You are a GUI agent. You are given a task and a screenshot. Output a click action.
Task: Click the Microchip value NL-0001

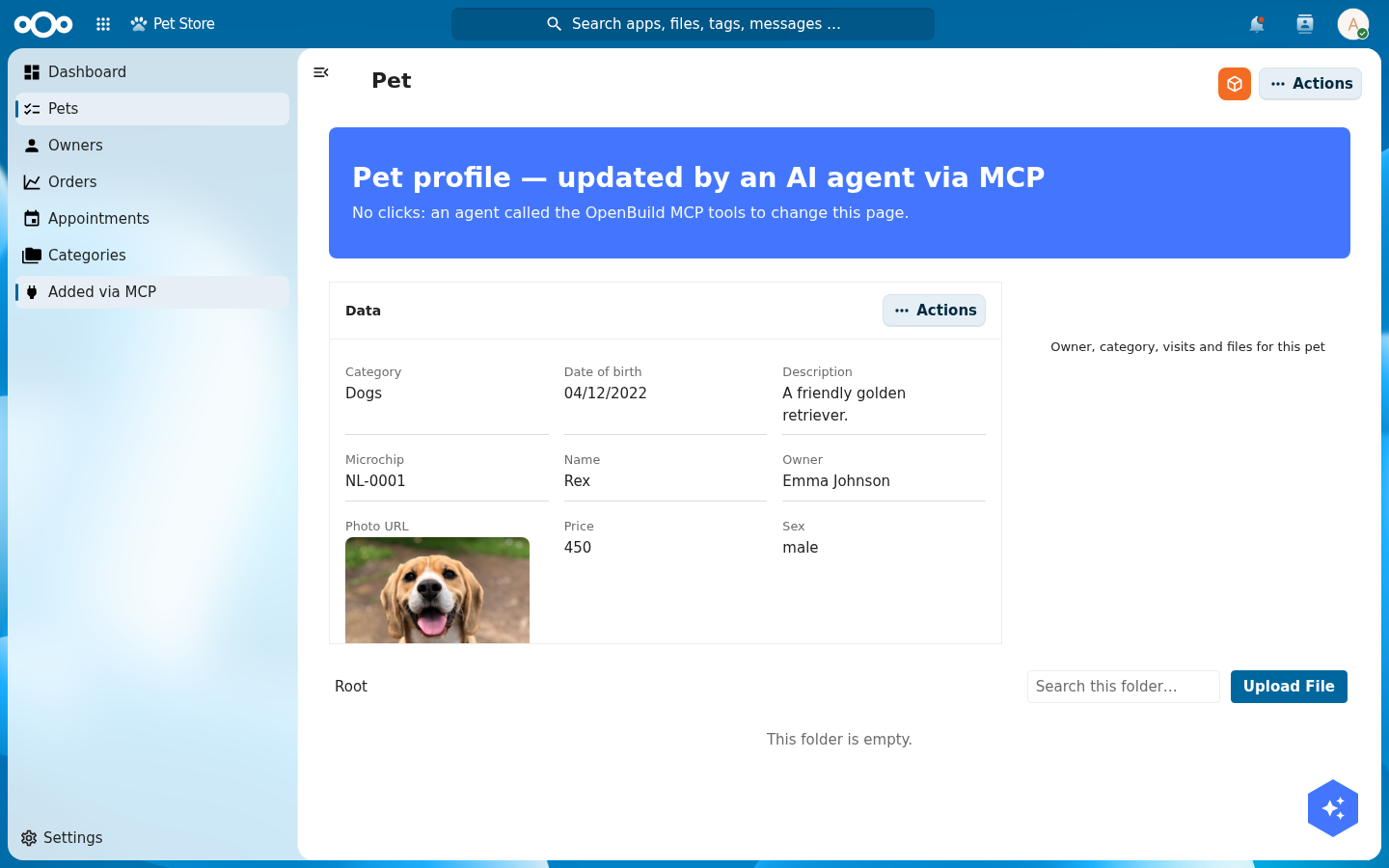pos(375,481)
